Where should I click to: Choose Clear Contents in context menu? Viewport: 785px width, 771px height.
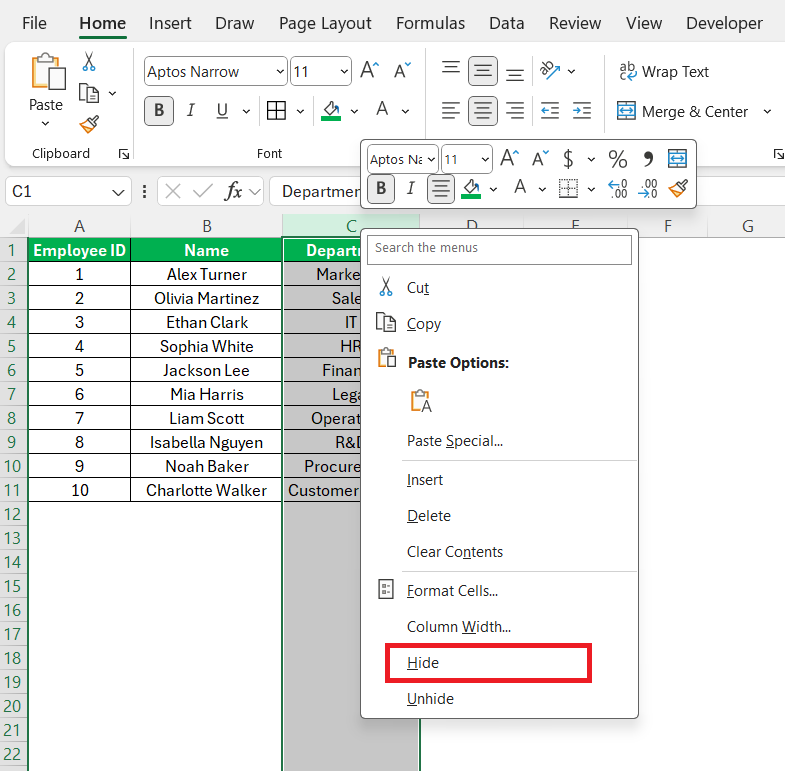point(500,552)
